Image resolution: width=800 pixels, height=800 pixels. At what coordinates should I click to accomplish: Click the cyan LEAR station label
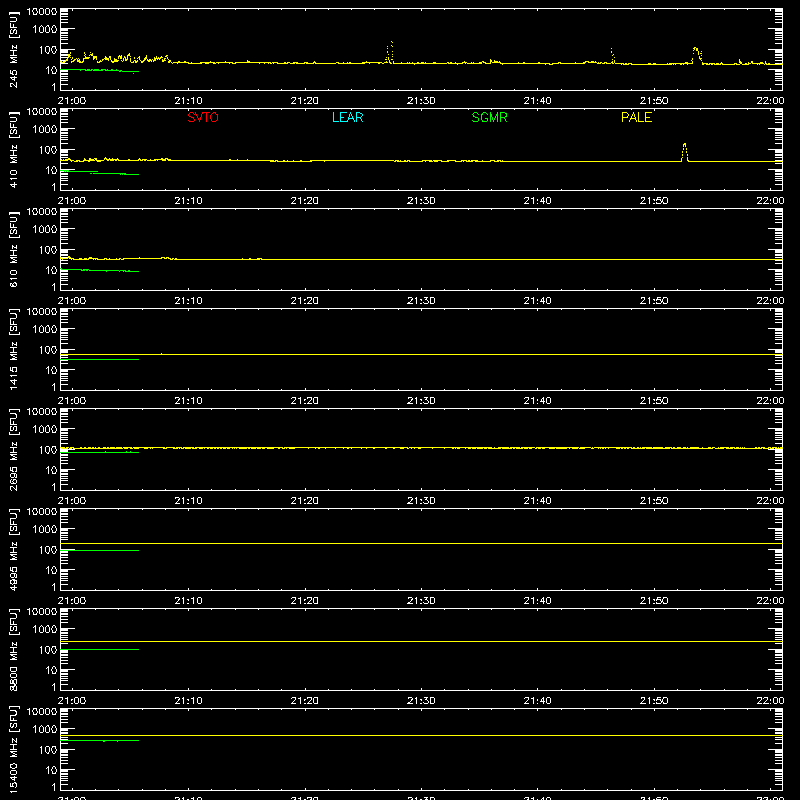coord(347,117)
